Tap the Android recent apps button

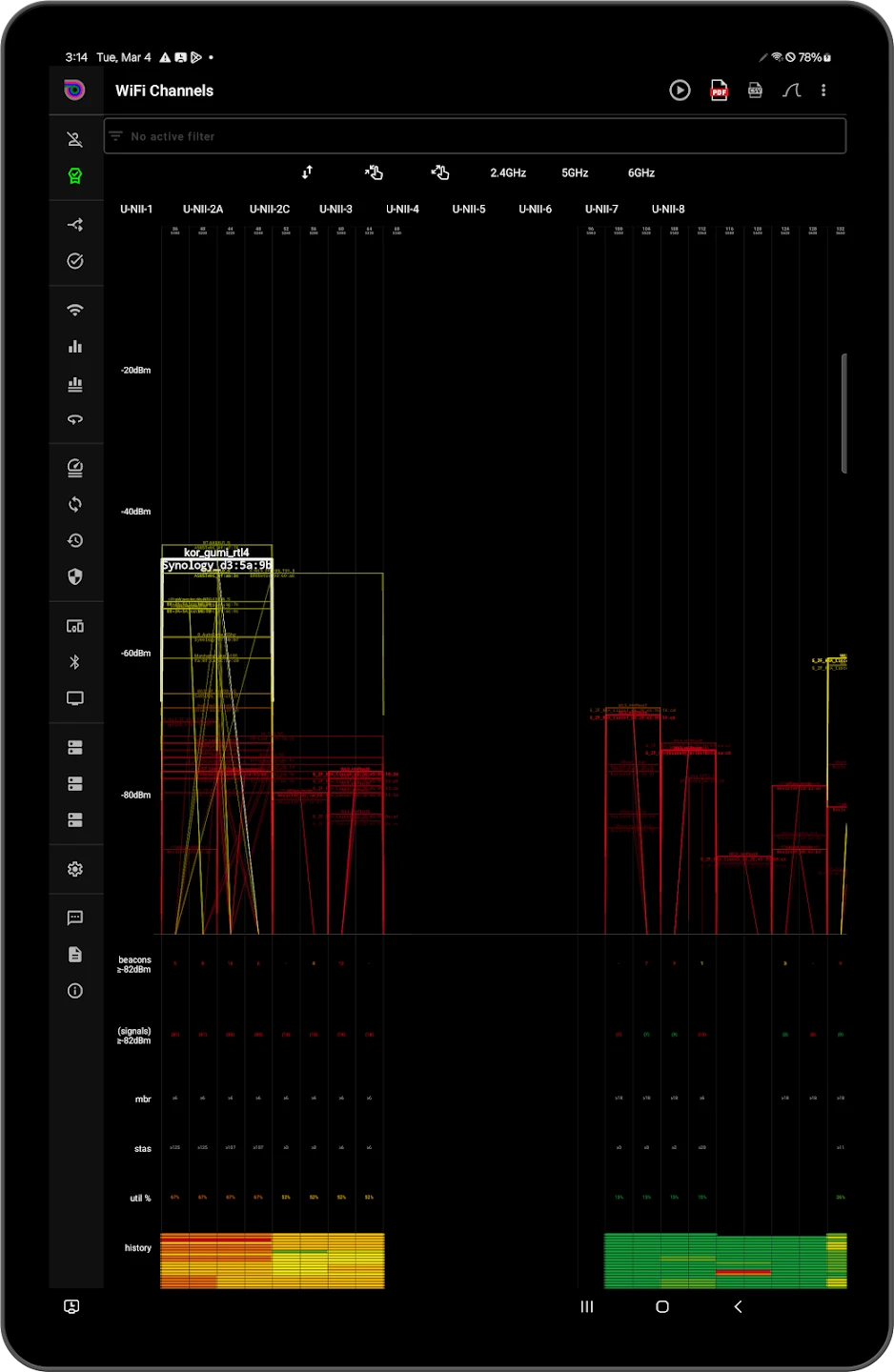587,1306
